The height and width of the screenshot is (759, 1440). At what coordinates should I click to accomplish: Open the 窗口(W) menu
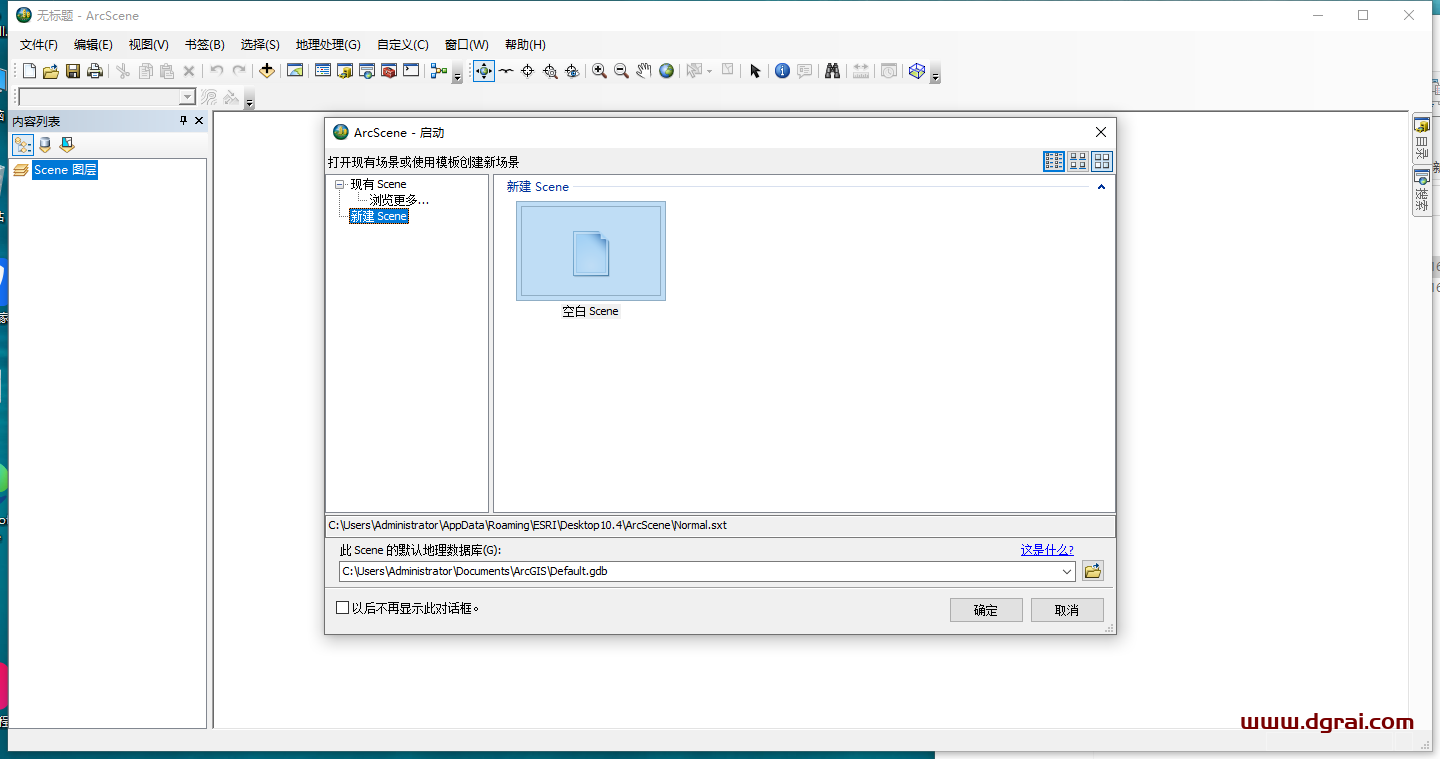point(467,45)
